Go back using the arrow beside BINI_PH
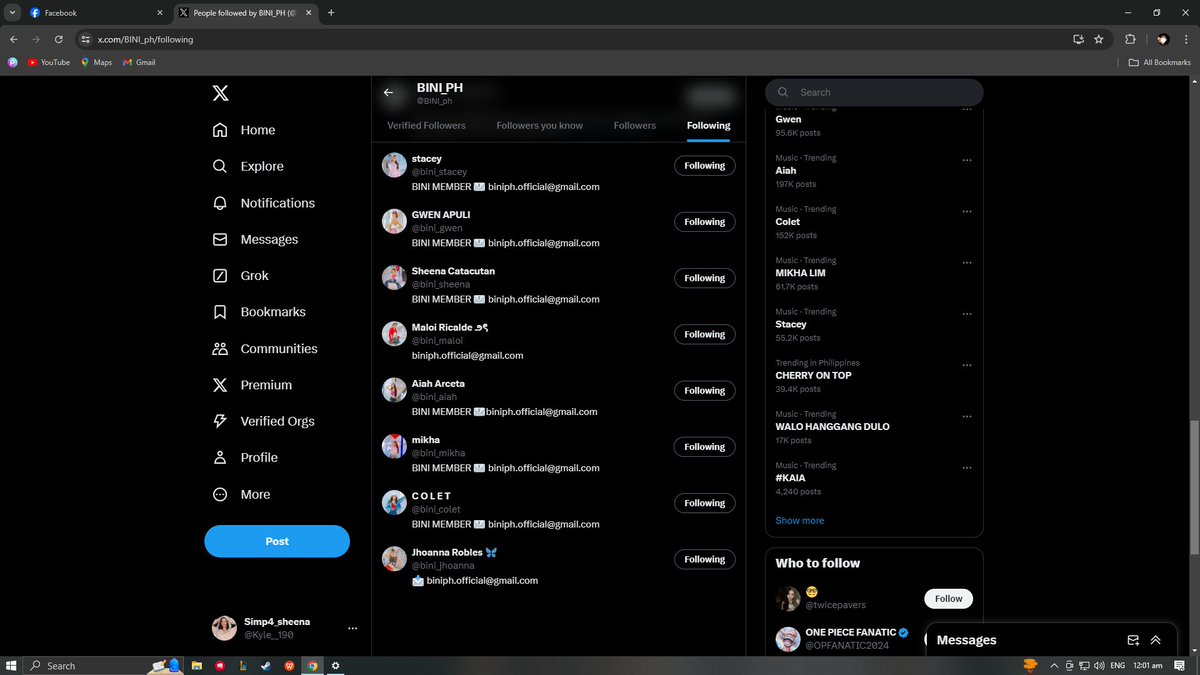This screenshot has height=675, width=1200. point(389,93)
